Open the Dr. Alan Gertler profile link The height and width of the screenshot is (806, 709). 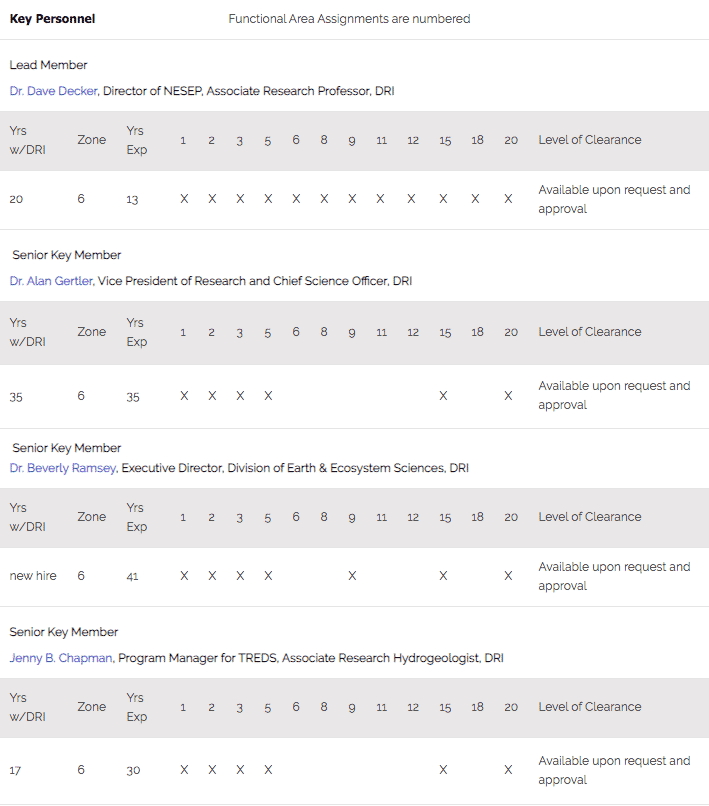click(52, 281)
